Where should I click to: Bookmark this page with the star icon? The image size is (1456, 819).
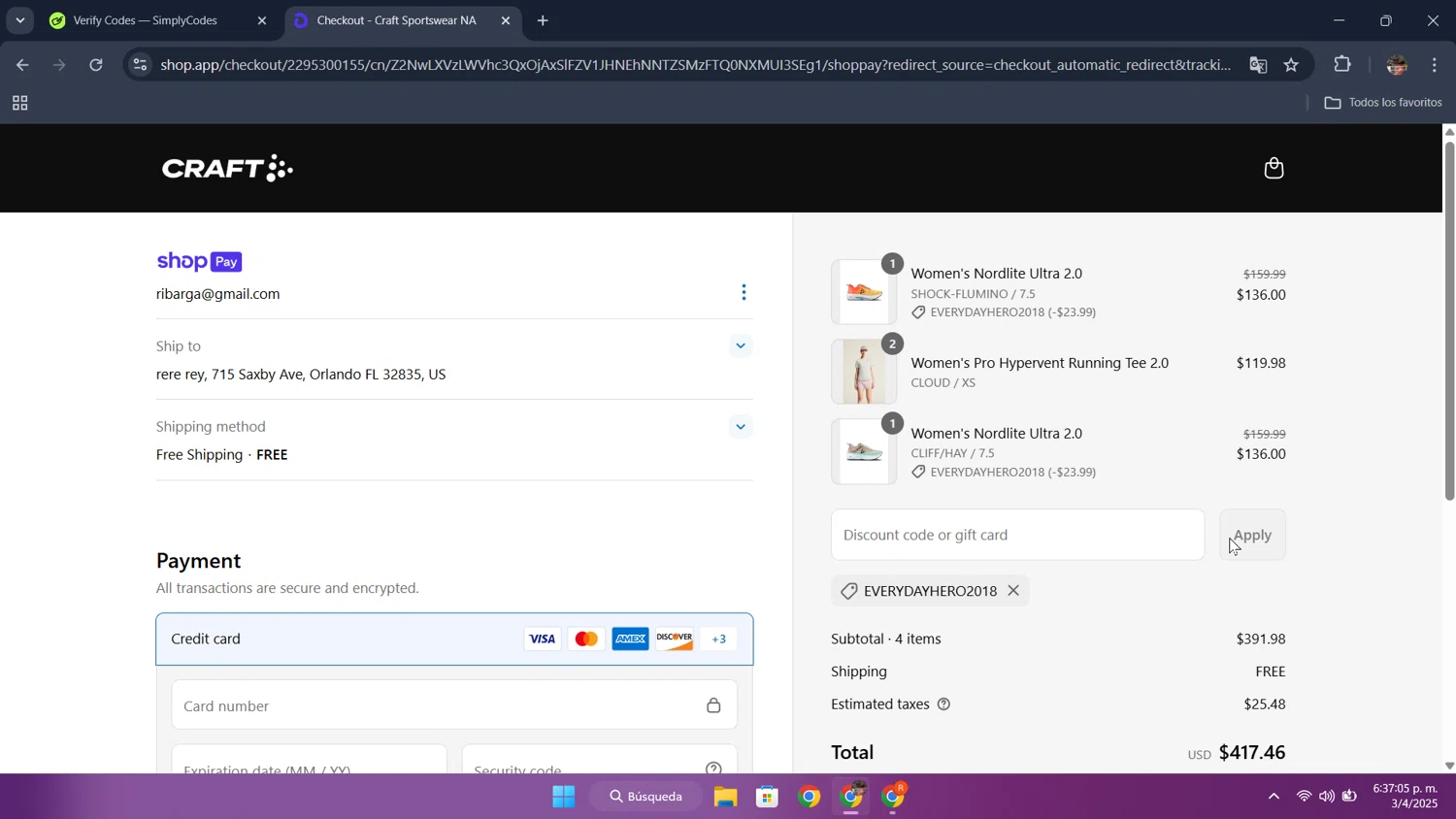[1291, 65]
